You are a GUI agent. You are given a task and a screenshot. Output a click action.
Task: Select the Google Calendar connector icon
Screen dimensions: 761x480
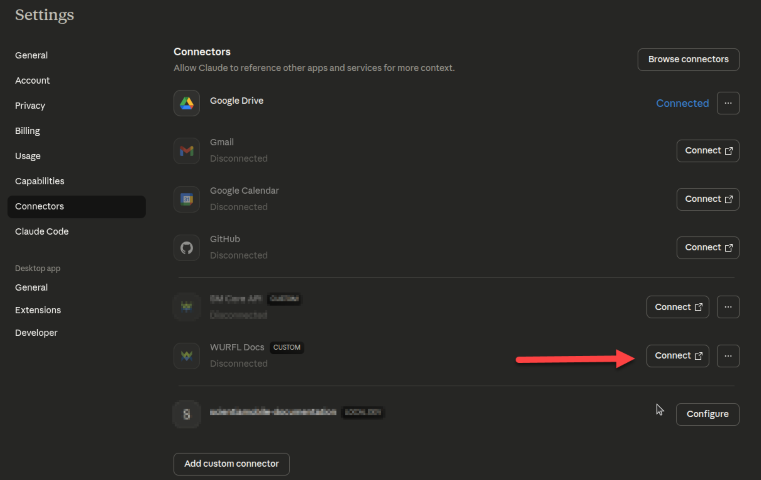pyautogui.click(x=186, y=199)
